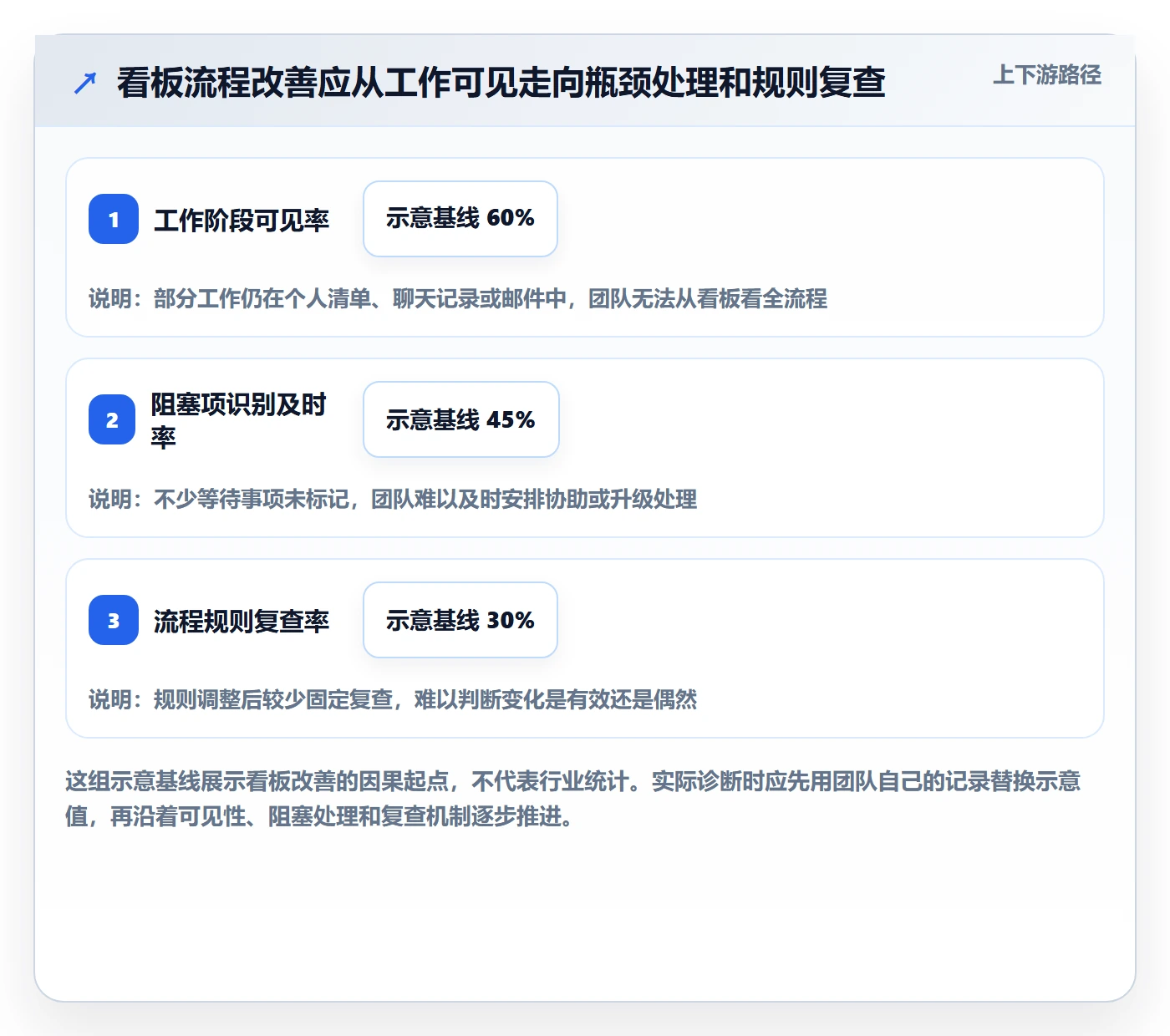Click the note about 规则调整后较少固定复查
The width and height of the screenshot is (1170, 1036).
(393, 699)
